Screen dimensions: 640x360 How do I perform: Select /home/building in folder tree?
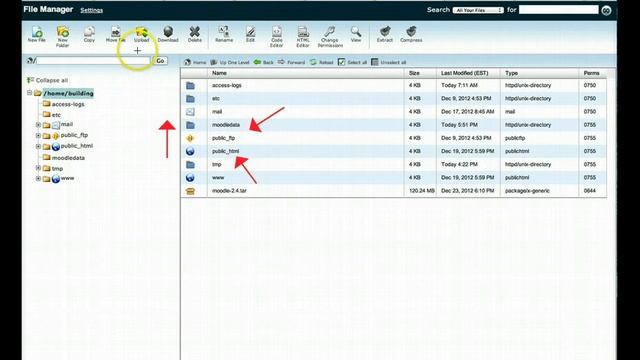coord(68,93)
